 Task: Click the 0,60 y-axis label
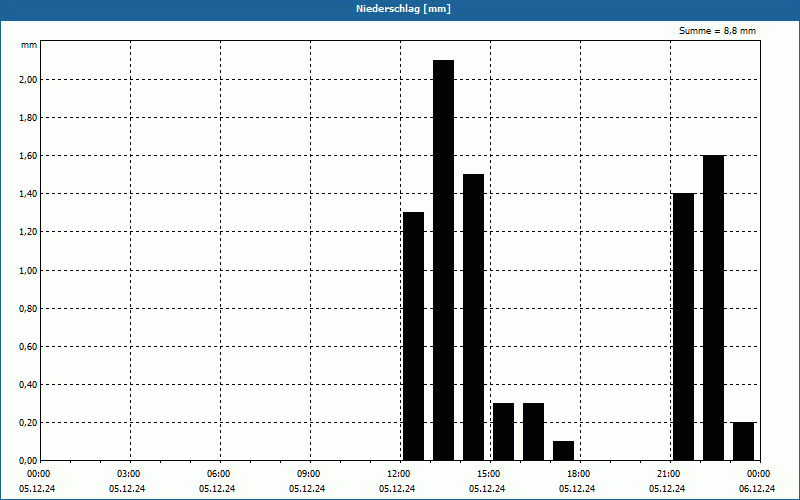click(28, 346)
